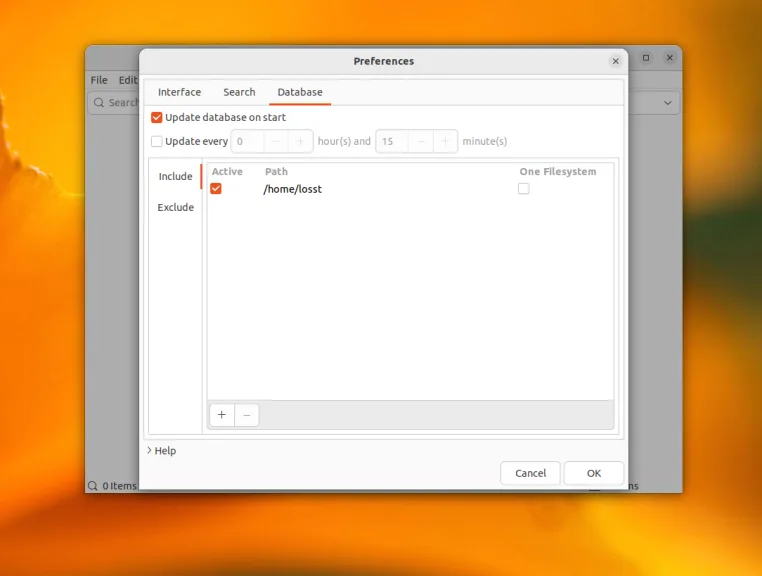Decrease the hours value with minus stepper
The width and height of the screenshot is (762, 576).
[x=276, y=141]
